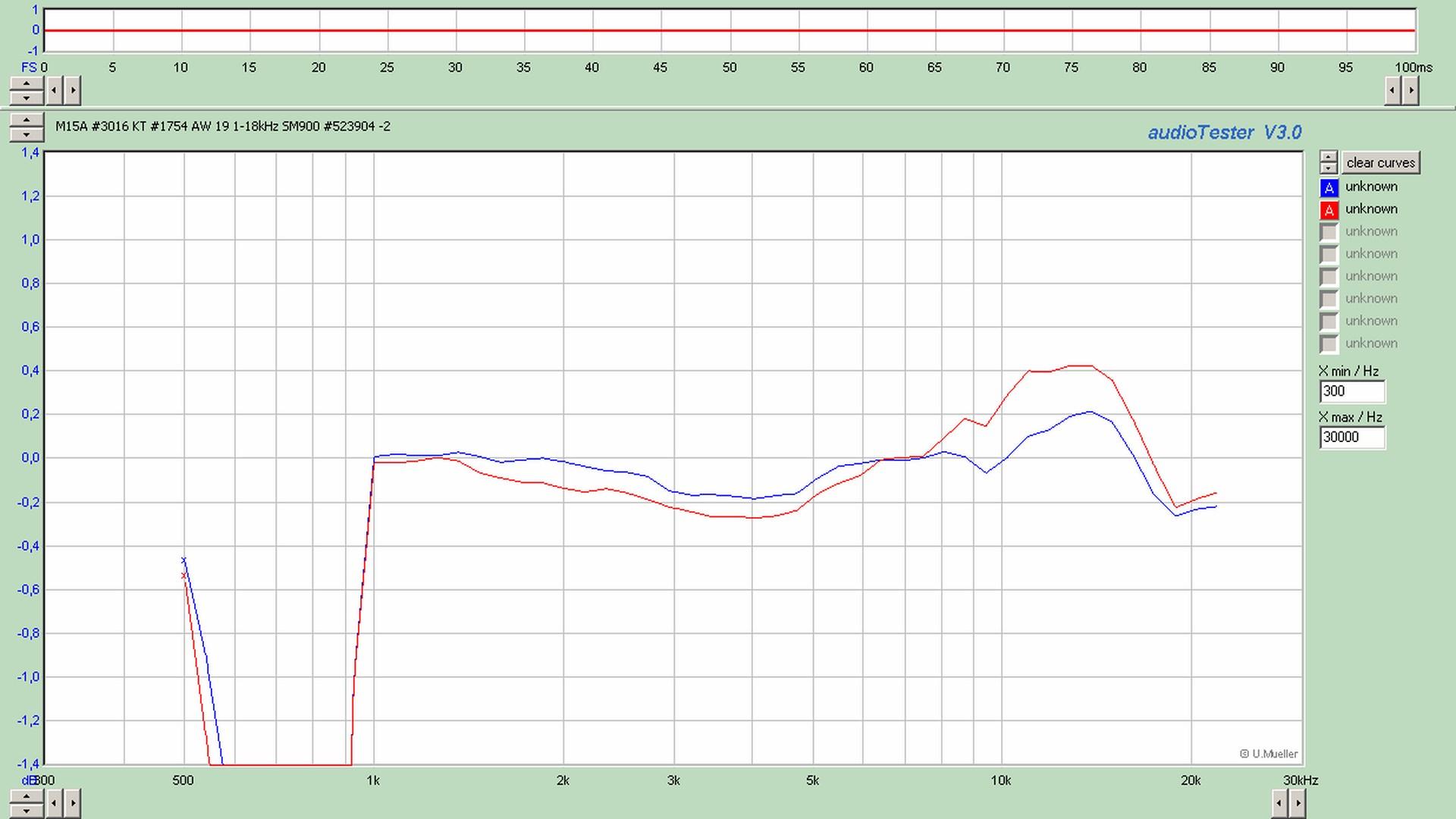Toggle the red 'A' curve swatch
Screen dimensions: 1456x819
[x=1329, y=210]
